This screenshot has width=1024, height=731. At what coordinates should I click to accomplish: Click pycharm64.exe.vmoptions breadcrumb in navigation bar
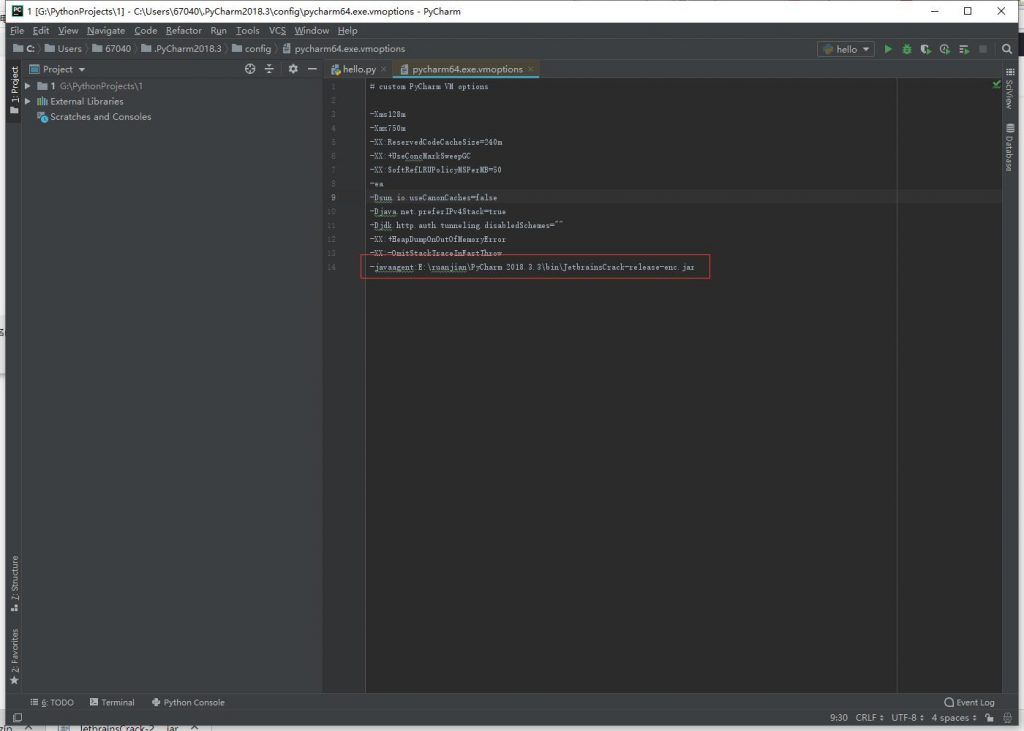tap(344, 49)
